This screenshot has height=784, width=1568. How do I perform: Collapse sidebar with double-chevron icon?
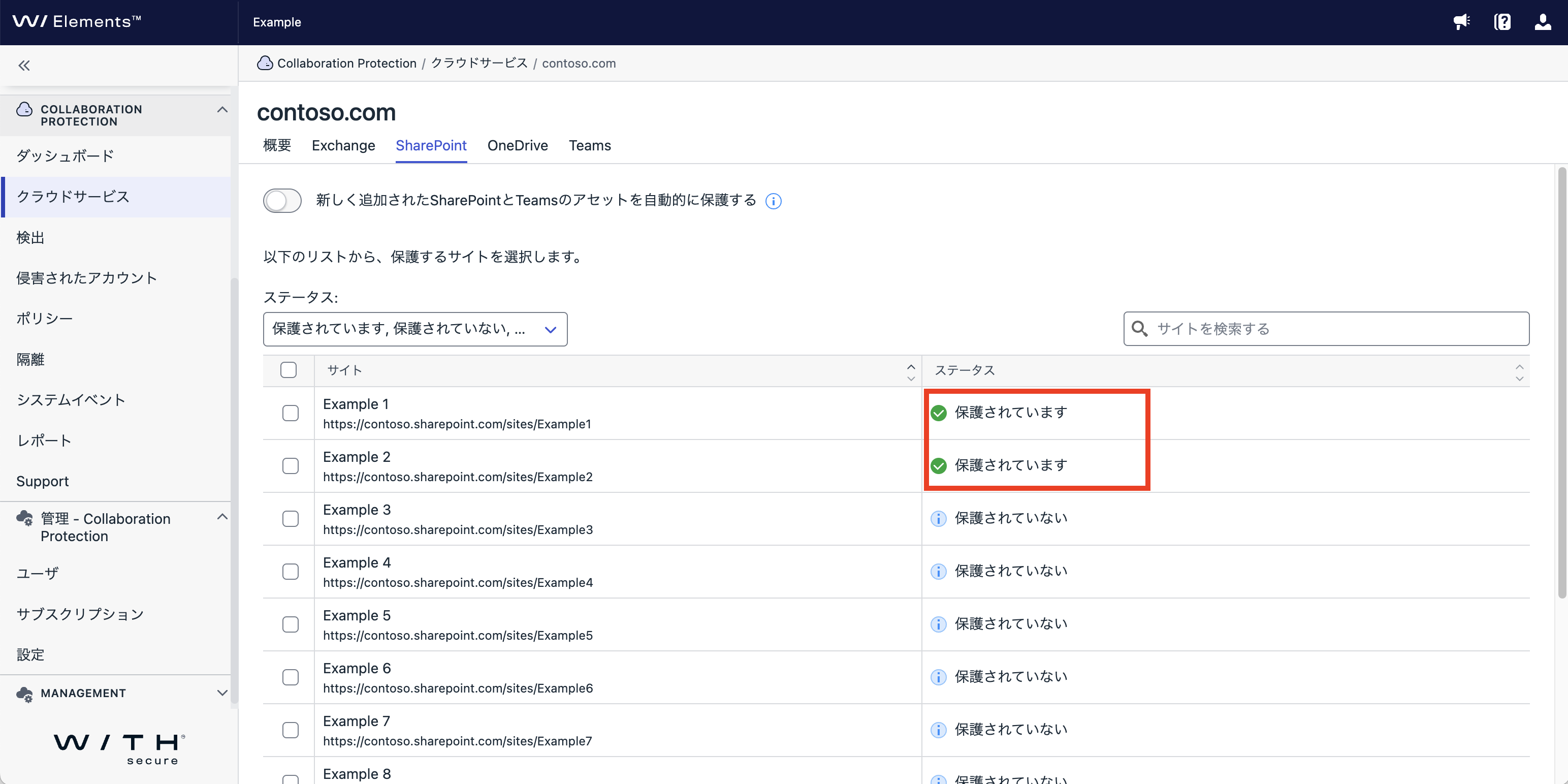pos(24,65)
